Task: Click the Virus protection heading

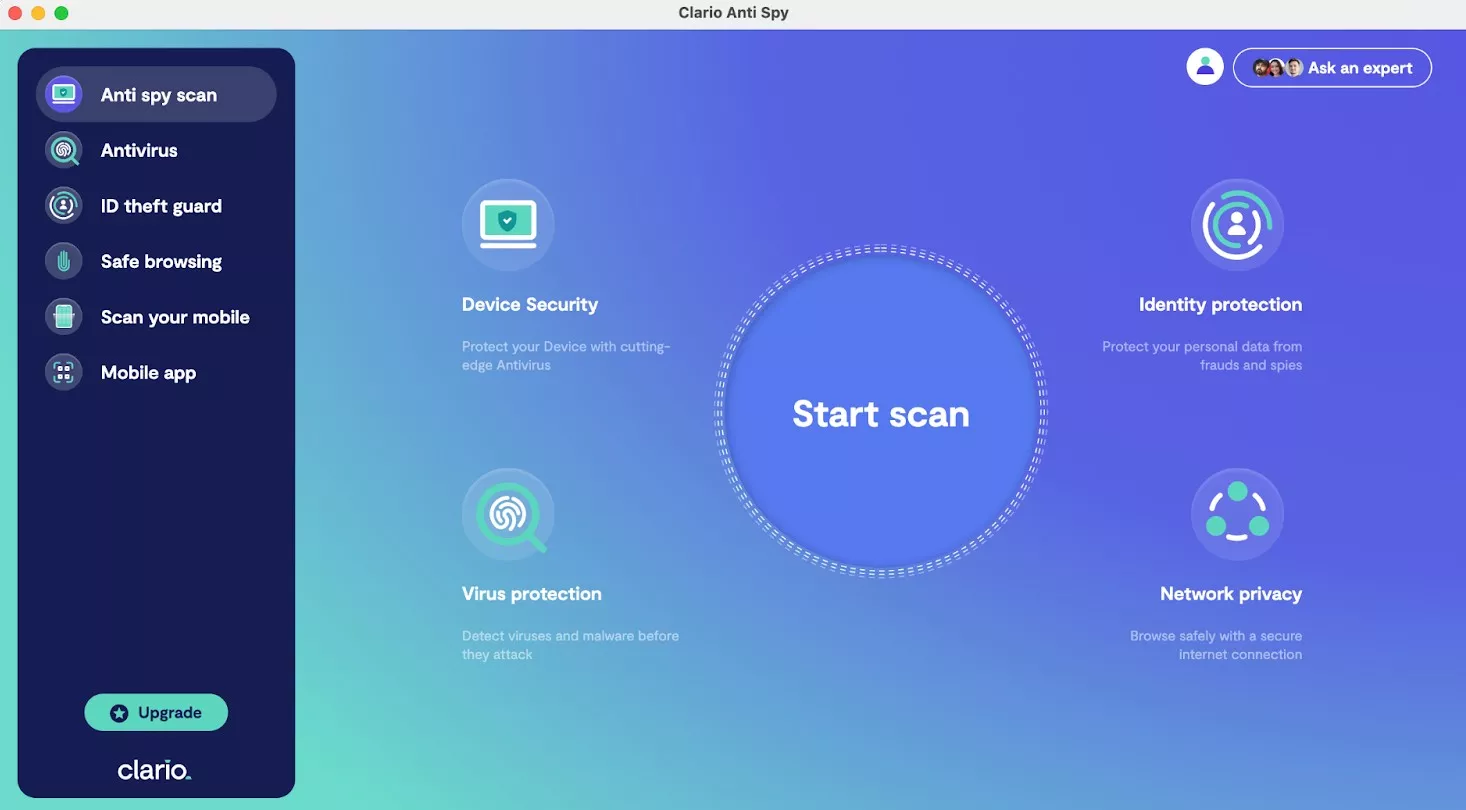Action: (x=532, y=593)
